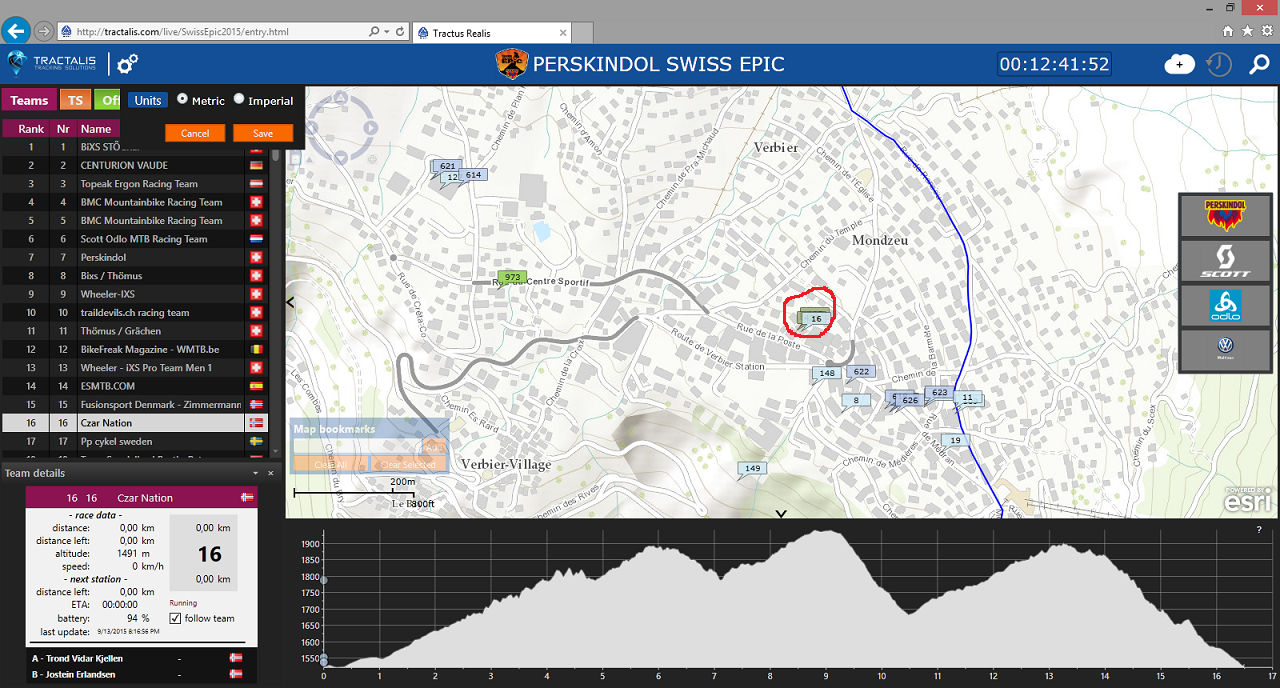Select the Imperial radio button
The height and width of the screenshot is (688, 1280).
(x=239, y=99)
